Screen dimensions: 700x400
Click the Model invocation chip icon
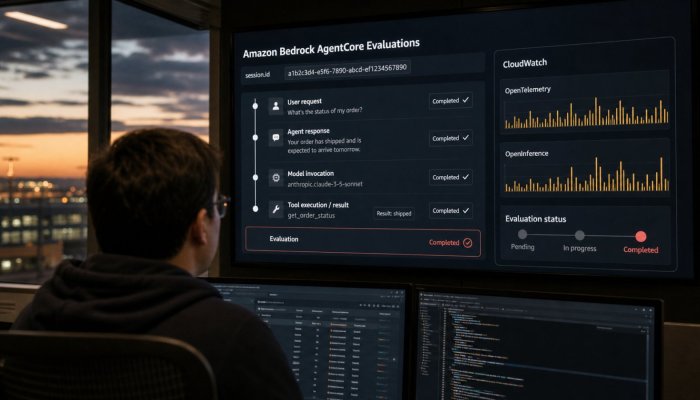tap(276, 178)
